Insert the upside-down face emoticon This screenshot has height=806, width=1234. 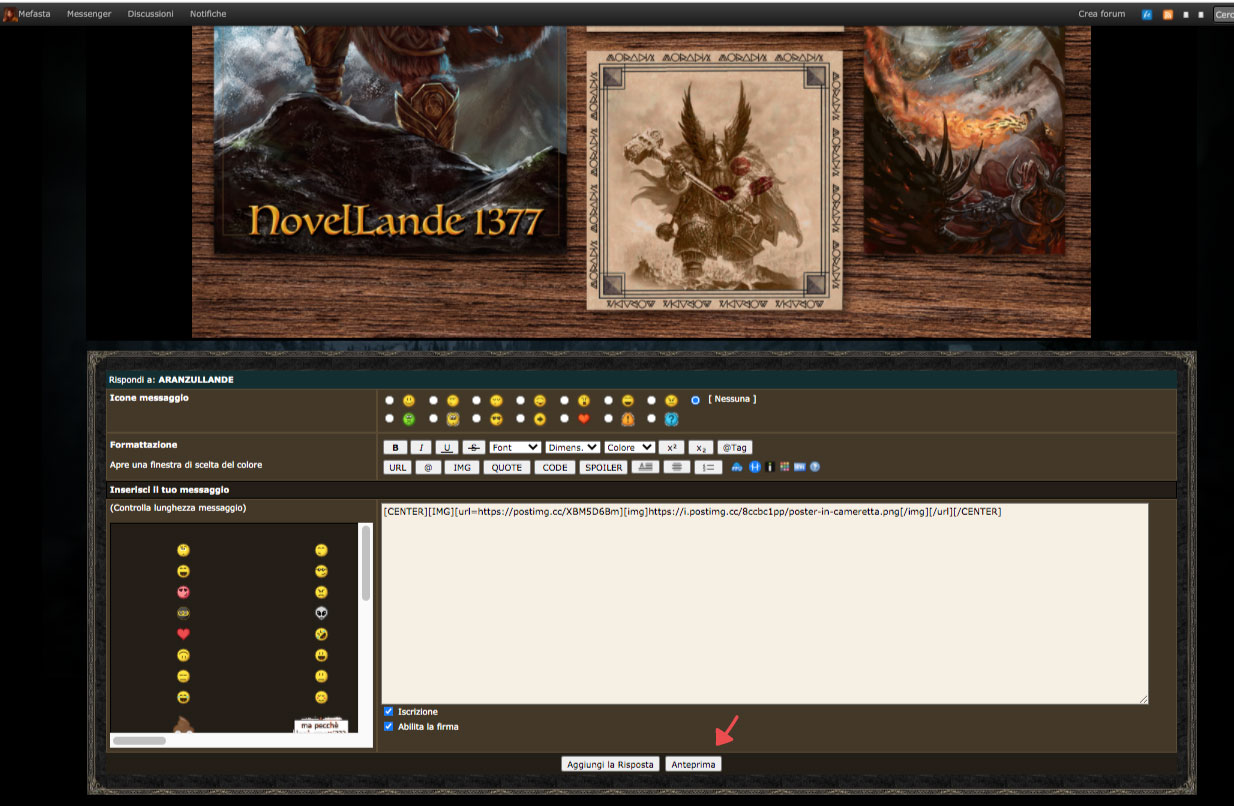(x=184, y=655)
